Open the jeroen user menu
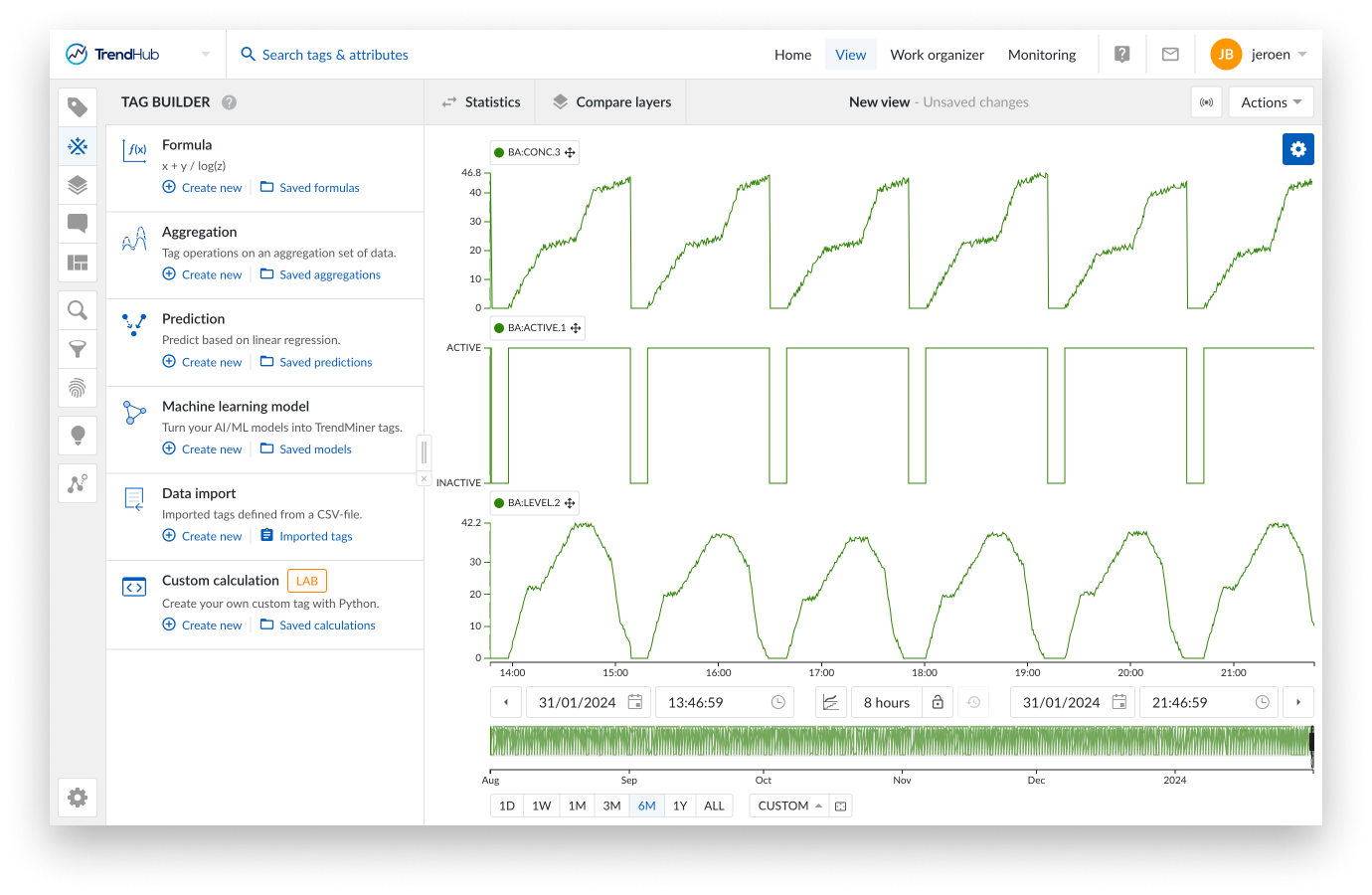Viewport: 1372px width, 895px height. coord(1259,55)
